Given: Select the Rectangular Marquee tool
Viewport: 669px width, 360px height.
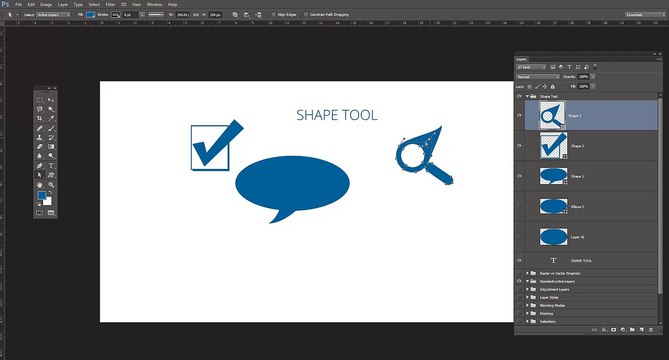Looking at the screenshot, I should [x=40, y=100].
